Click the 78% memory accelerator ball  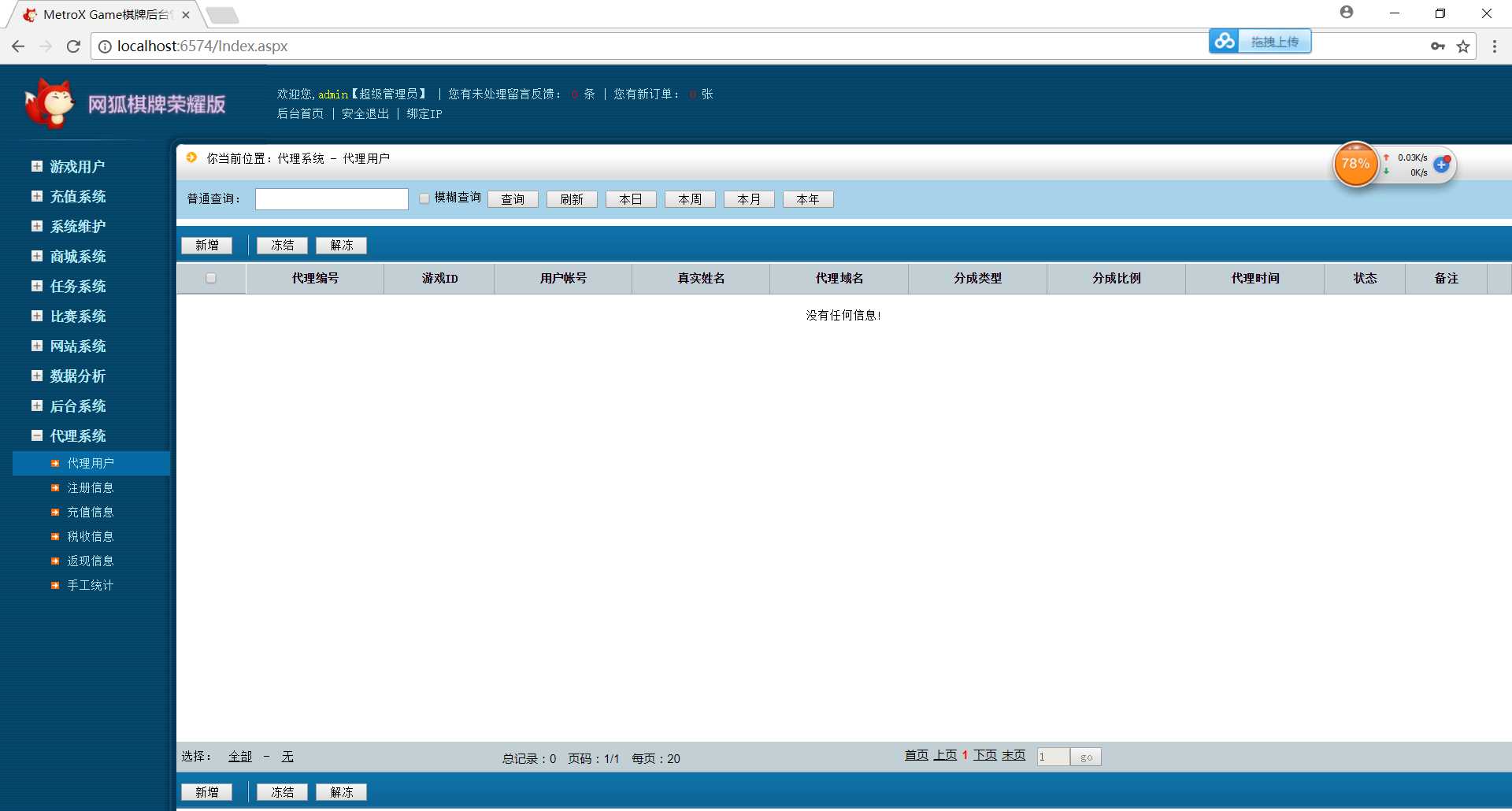click(1355, 164)
